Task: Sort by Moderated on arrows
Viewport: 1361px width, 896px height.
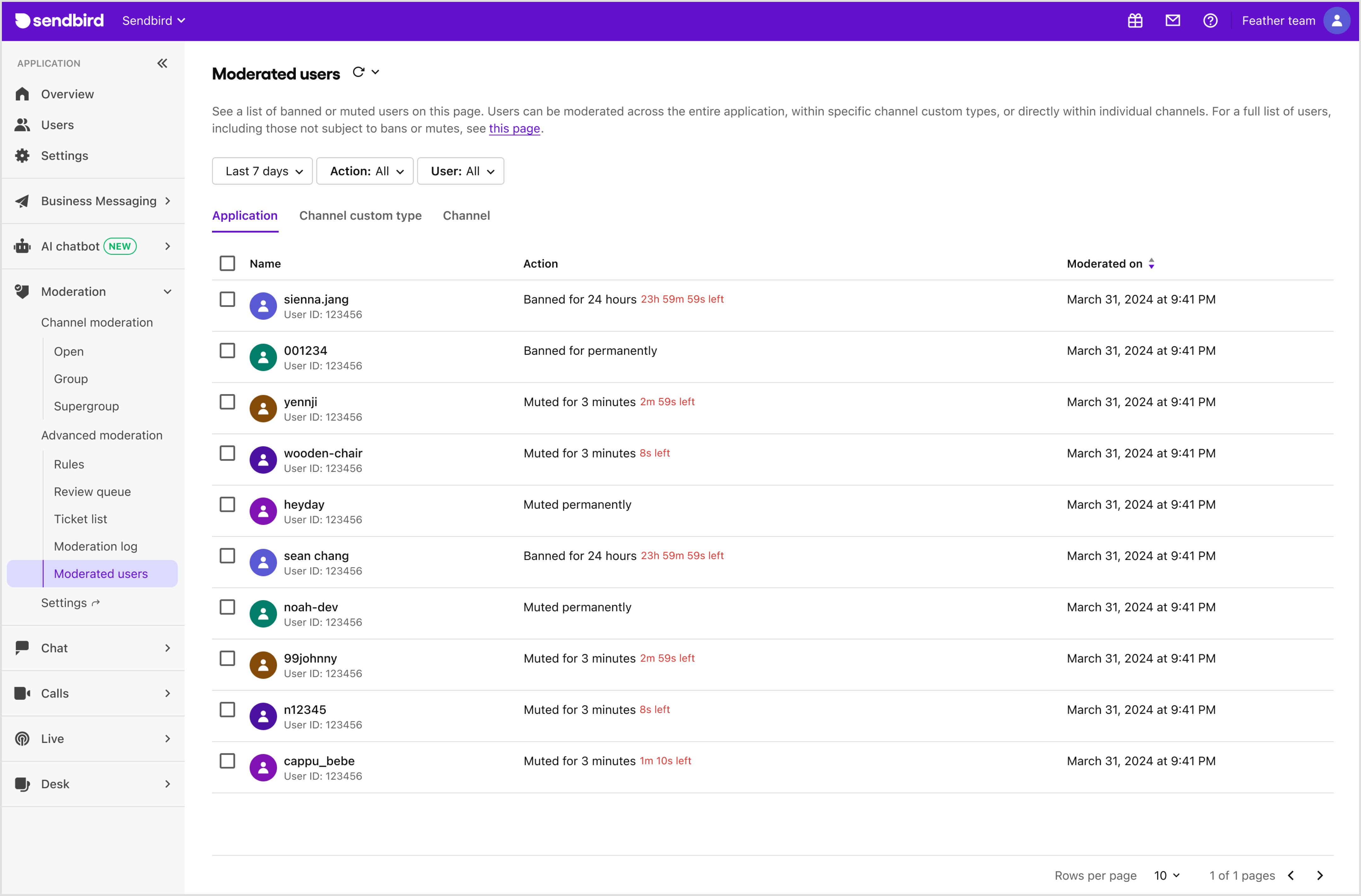Action: (1151, 264)
